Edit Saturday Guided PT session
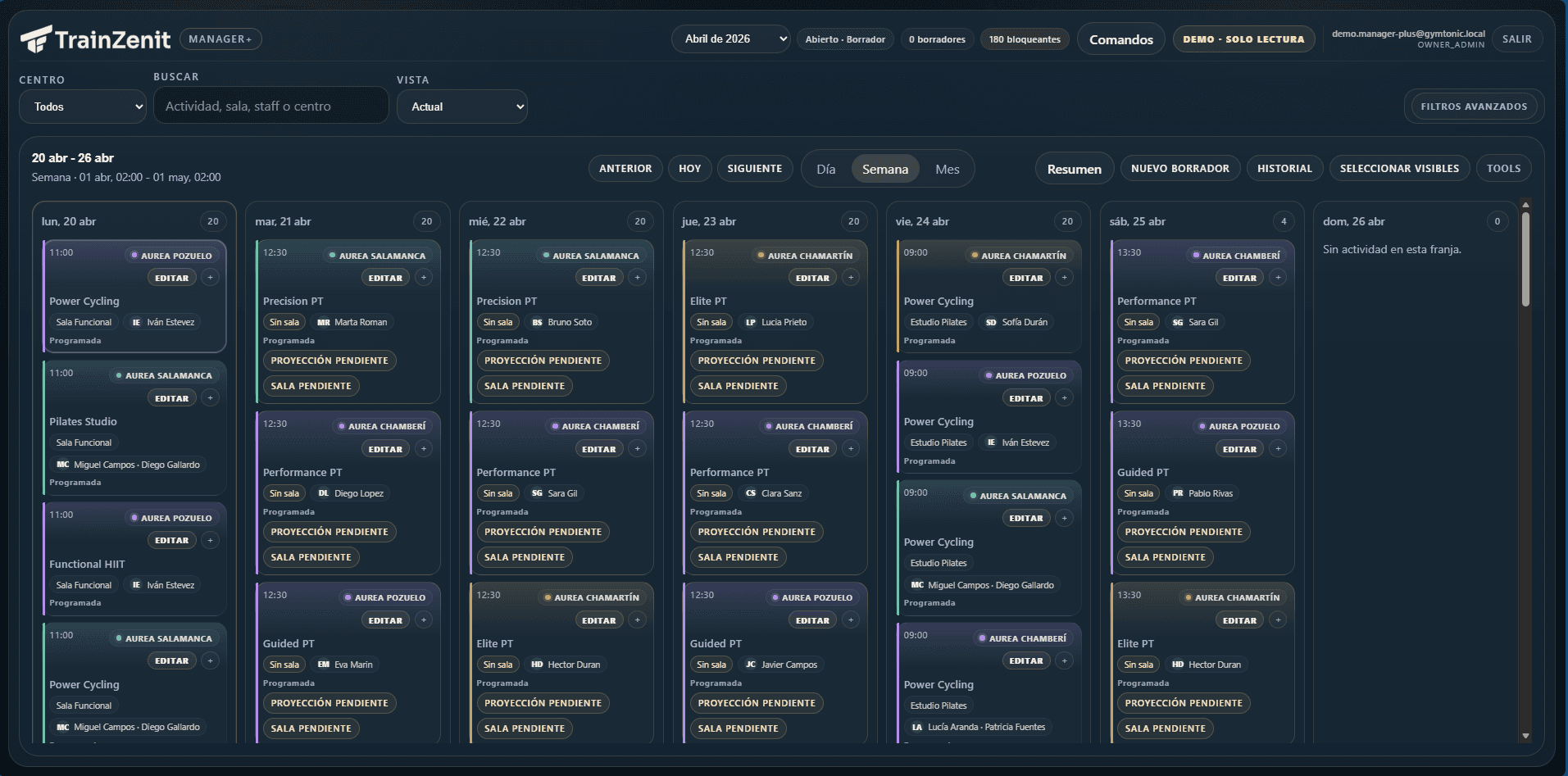 (1239, 449)
